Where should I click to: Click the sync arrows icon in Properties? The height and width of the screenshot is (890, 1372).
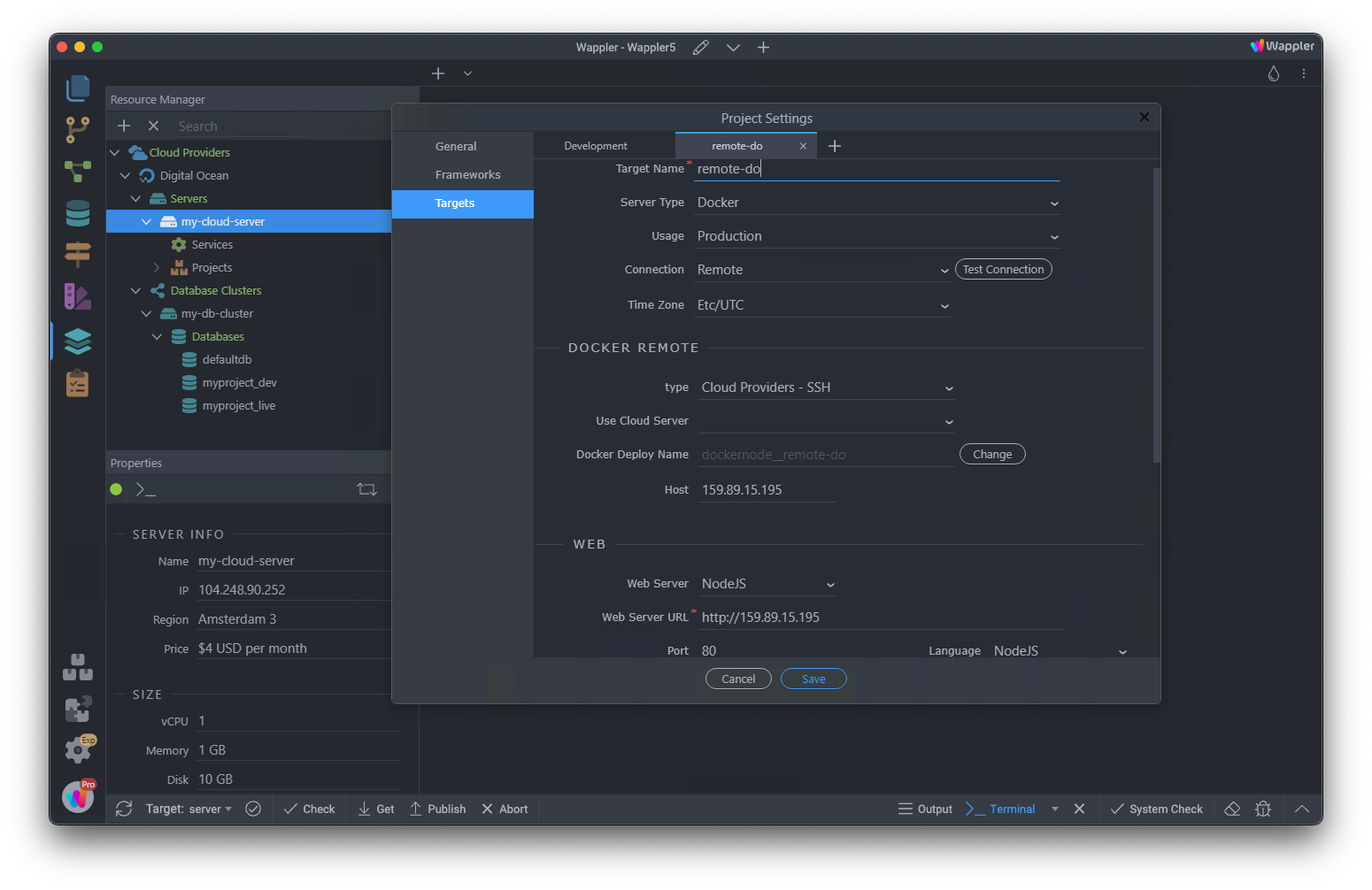tap(366, 489)
